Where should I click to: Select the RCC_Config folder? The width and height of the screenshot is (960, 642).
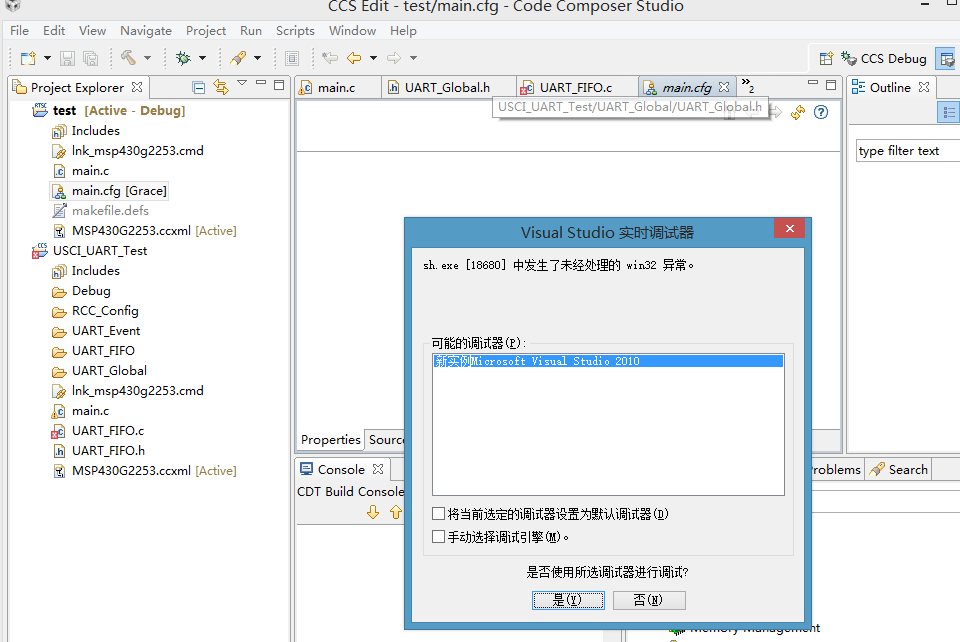pyautogui.click(x=96, y=311)
